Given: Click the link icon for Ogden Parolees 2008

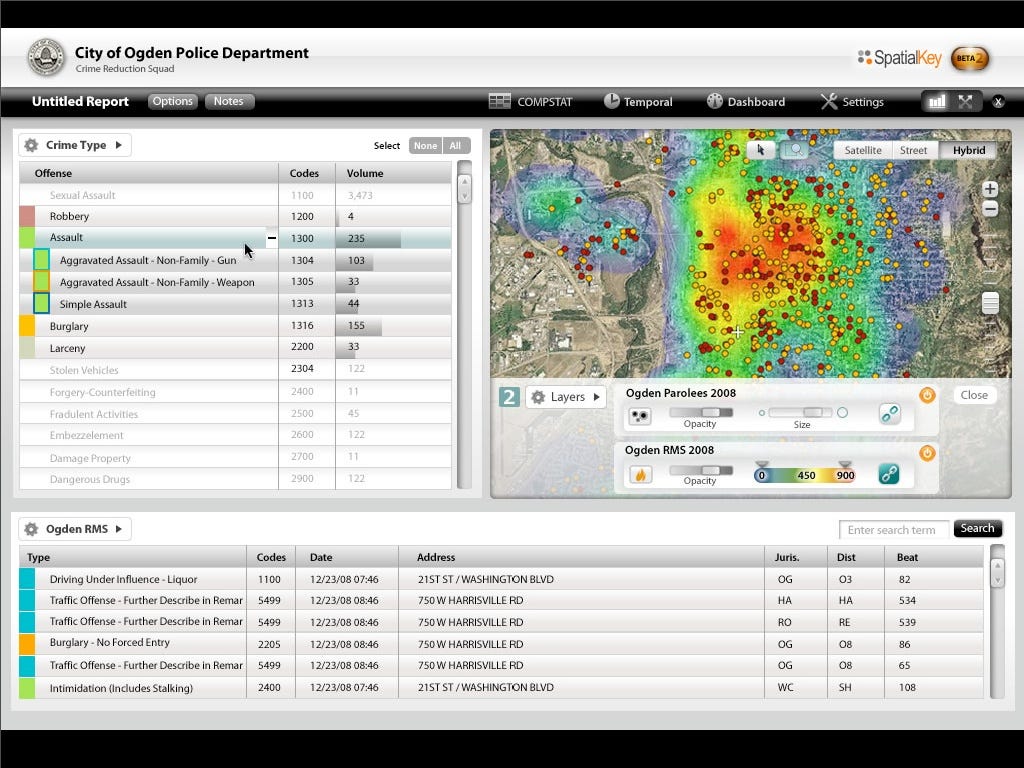Looking at the screenshot, I should point(889,415).
